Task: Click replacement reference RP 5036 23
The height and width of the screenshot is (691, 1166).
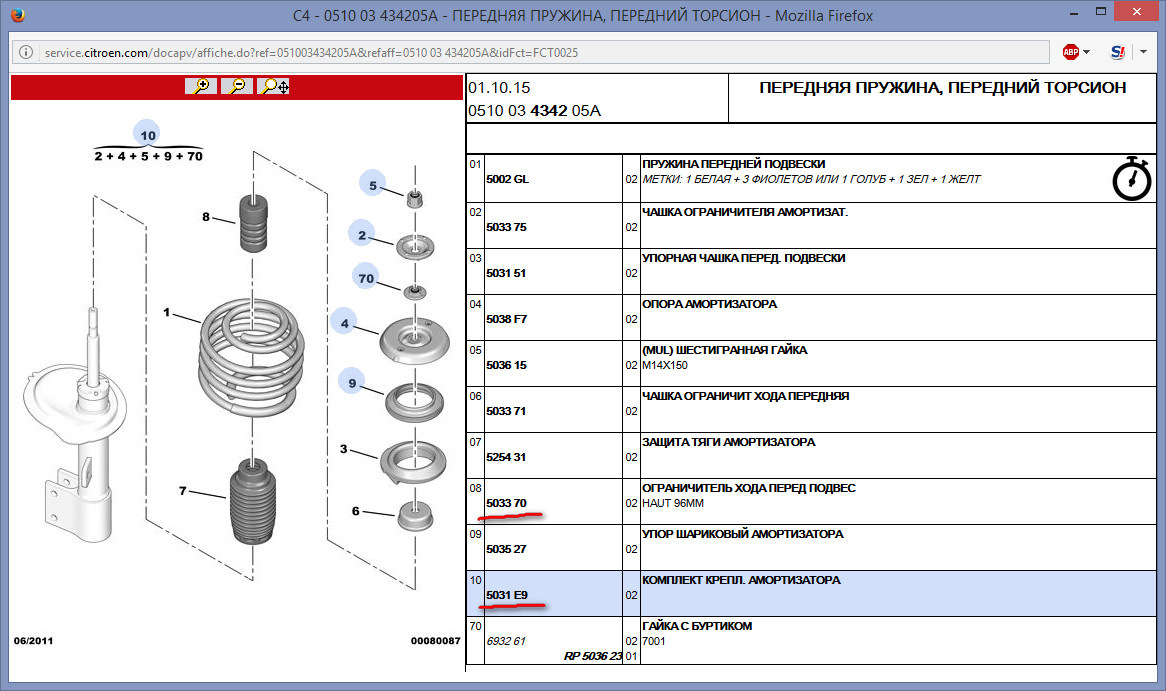Action: click(x=593, y=656)
